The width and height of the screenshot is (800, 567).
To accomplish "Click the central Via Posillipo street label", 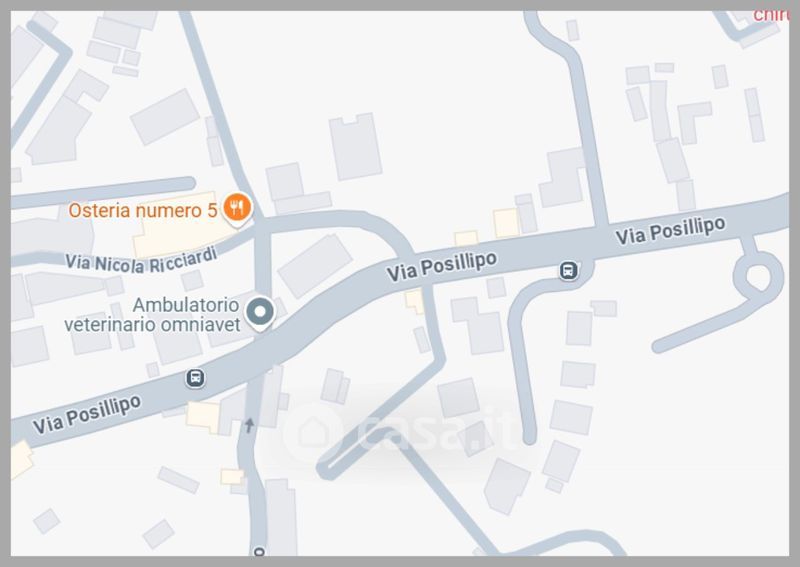I will pos(441,266).
